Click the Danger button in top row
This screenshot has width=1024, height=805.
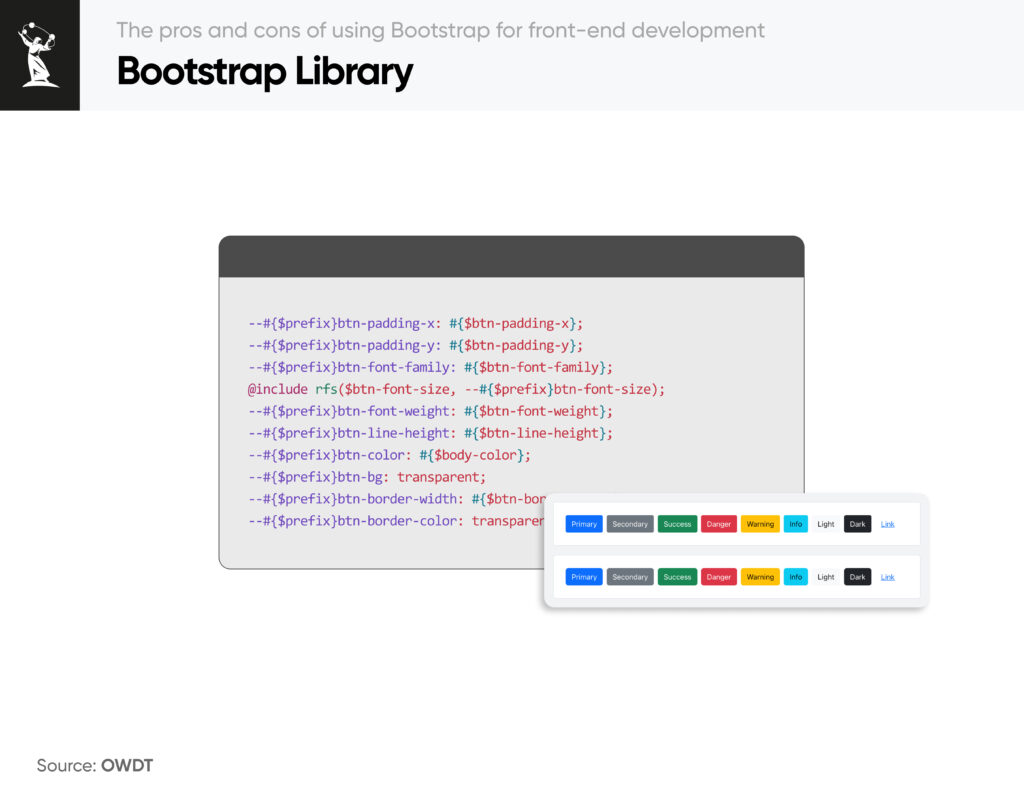tap(718, 523)
